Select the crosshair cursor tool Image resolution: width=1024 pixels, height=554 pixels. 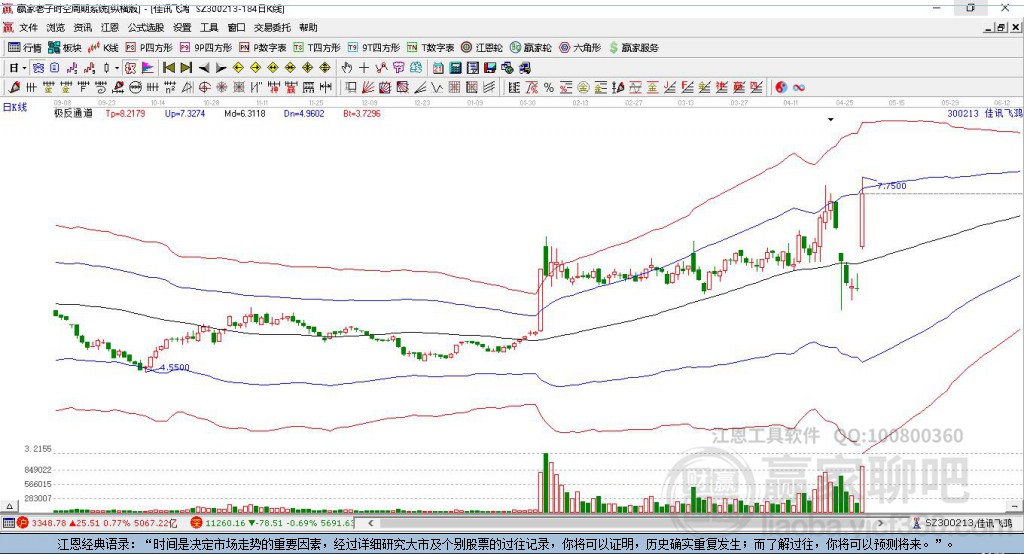[364, 68]
